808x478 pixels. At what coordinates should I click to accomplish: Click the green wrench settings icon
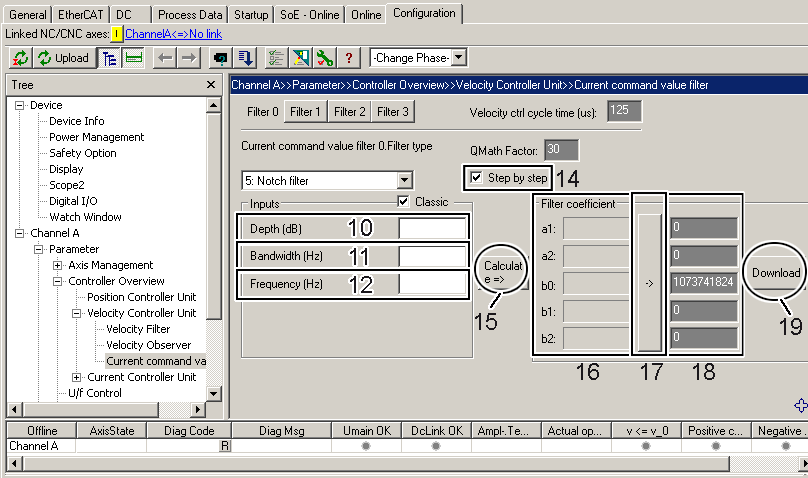325,58
